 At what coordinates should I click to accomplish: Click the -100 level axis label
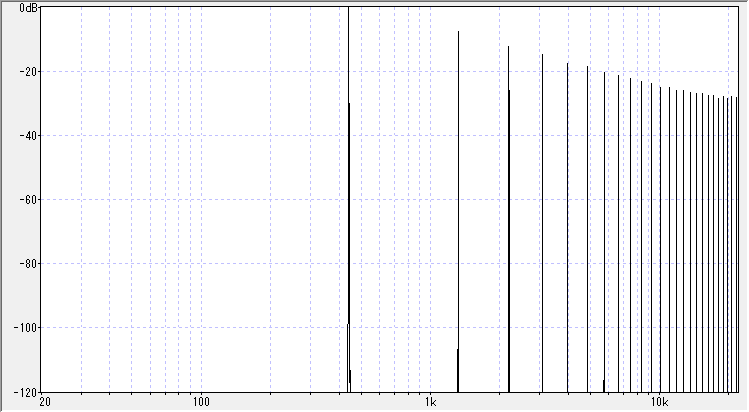(25, 327)
